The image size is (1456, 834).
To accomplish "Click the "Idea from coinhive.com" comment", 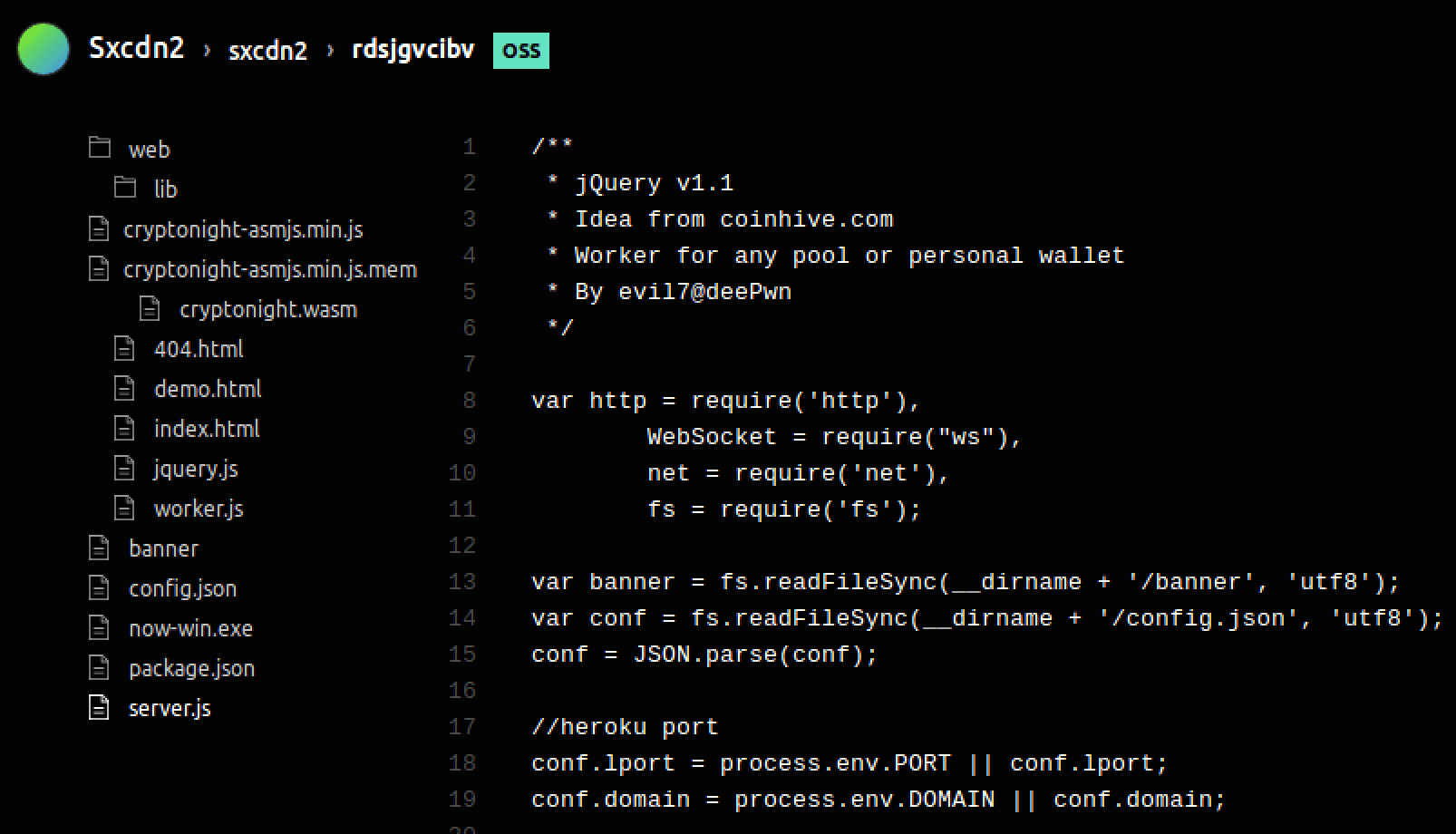I will tap(720, 219).
